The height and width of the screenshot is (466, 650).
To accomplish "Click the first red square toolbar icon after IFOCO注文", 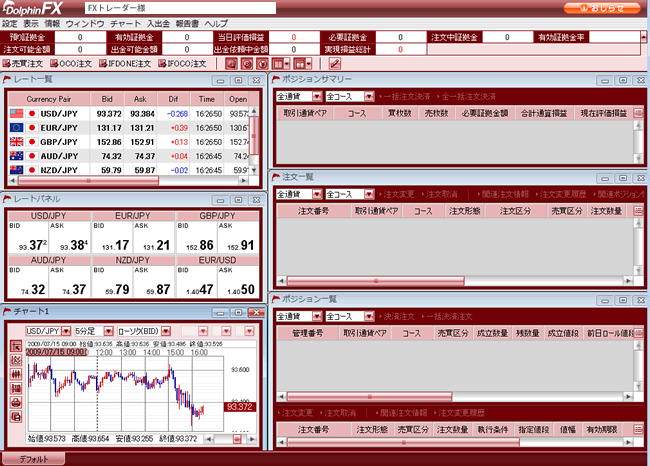I will [x=231, y=64].
